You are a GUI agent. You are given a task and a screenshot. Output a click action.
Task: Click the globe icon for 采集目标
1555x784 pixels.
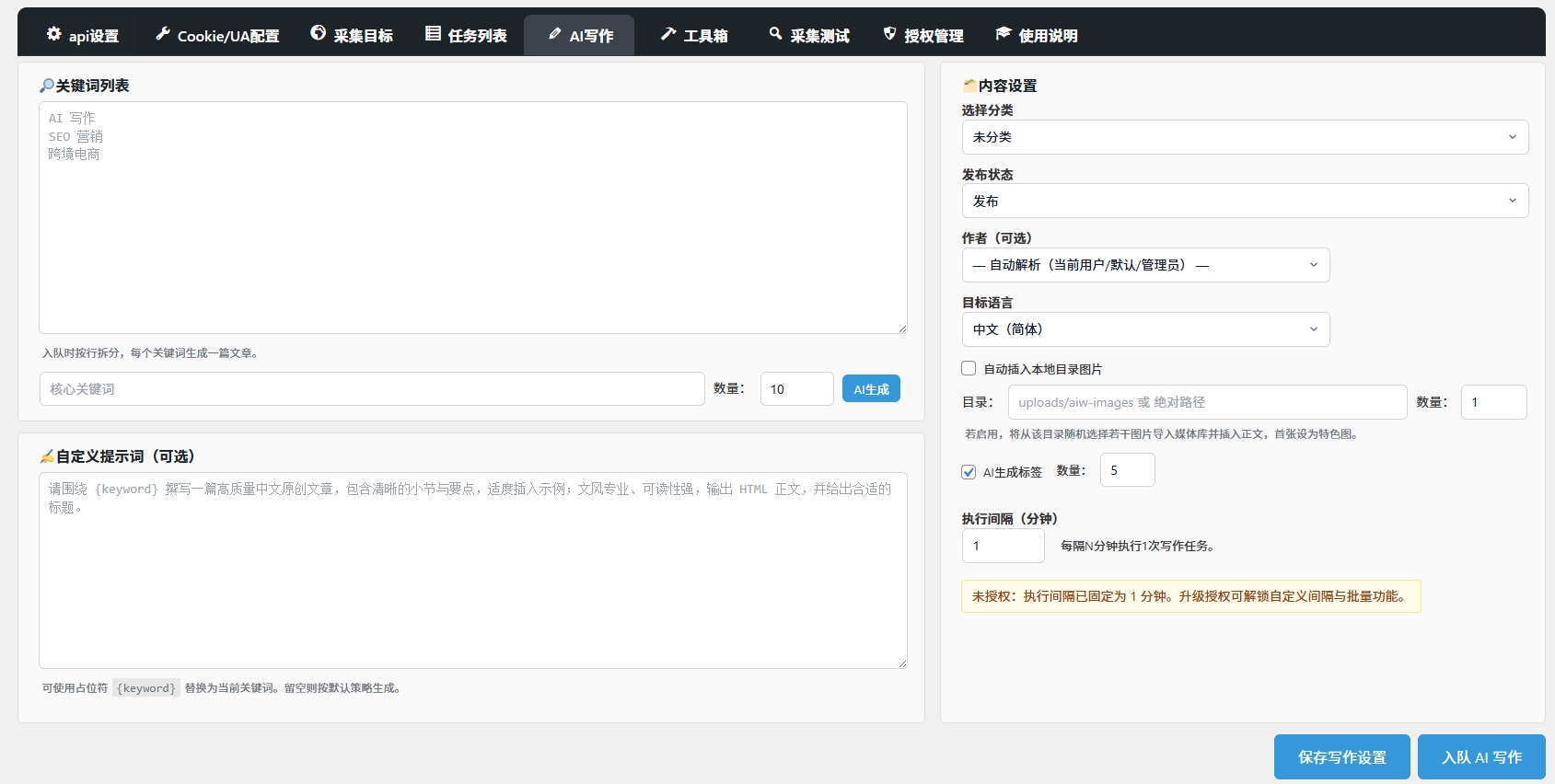pos(319,34)
